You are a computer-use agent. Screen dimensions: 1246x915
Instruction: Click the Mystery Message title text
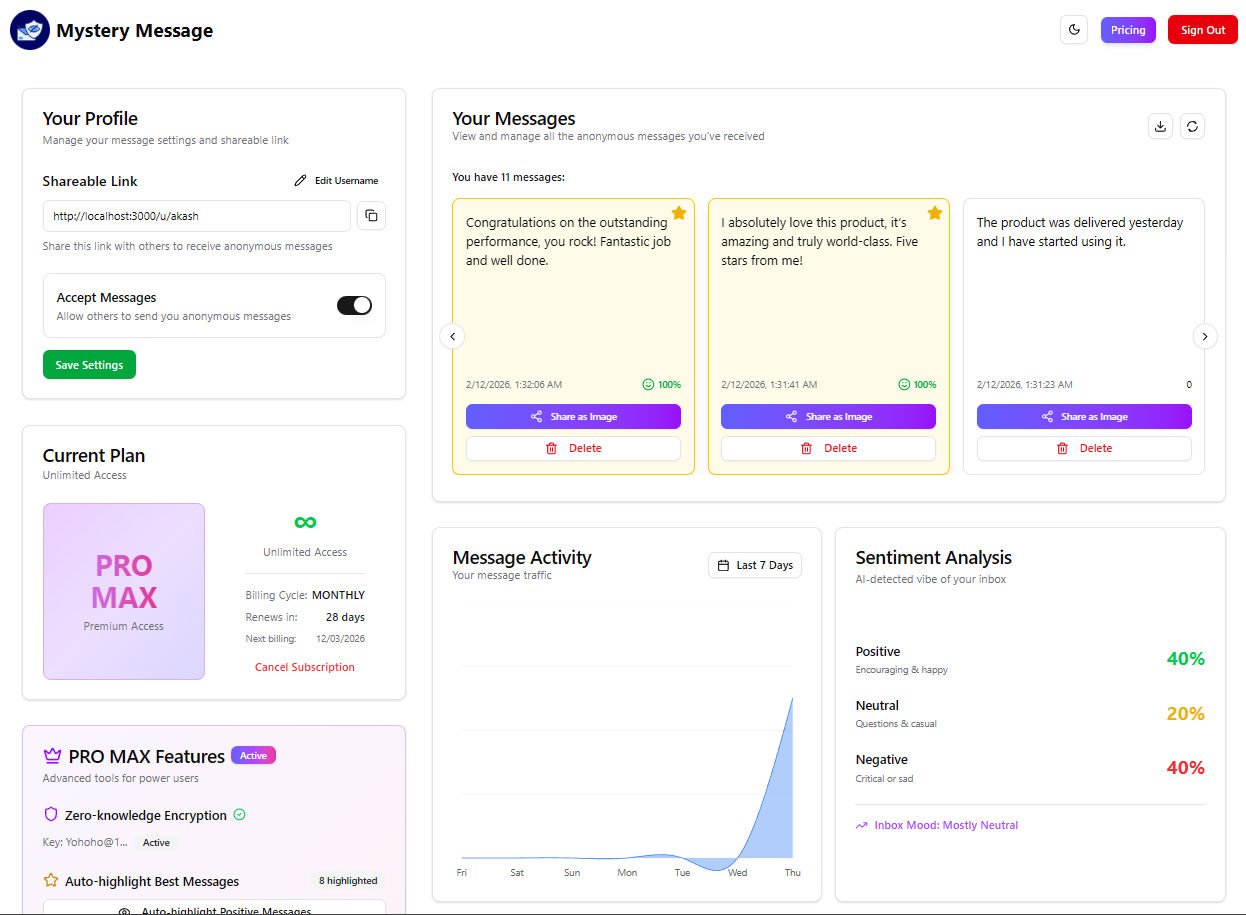tap(134, 30)
